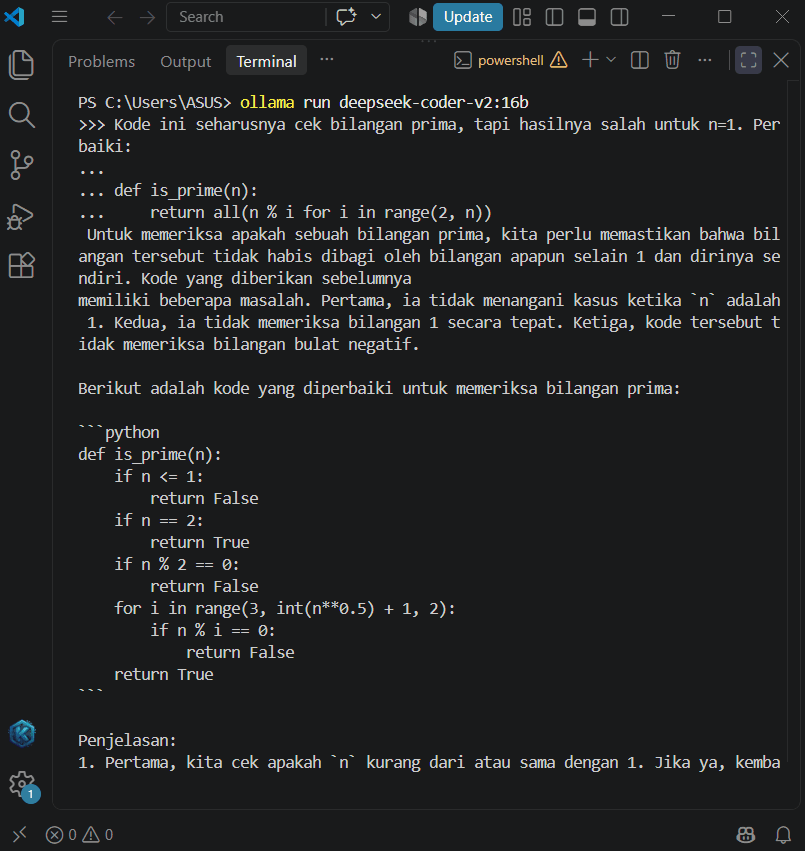Open Source Control view

pyautogui.click(x=22, y=164)
